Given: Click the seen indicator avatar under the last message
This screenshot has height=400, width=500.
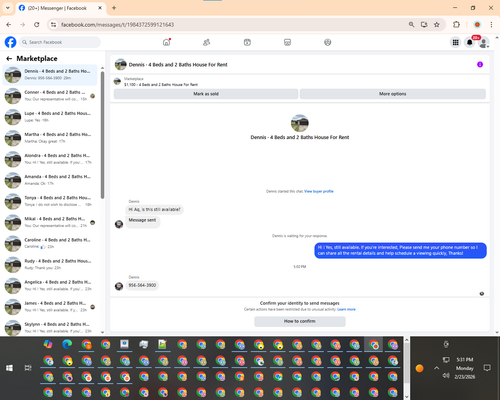Looking at the screenshot, I should click(482, 294).
